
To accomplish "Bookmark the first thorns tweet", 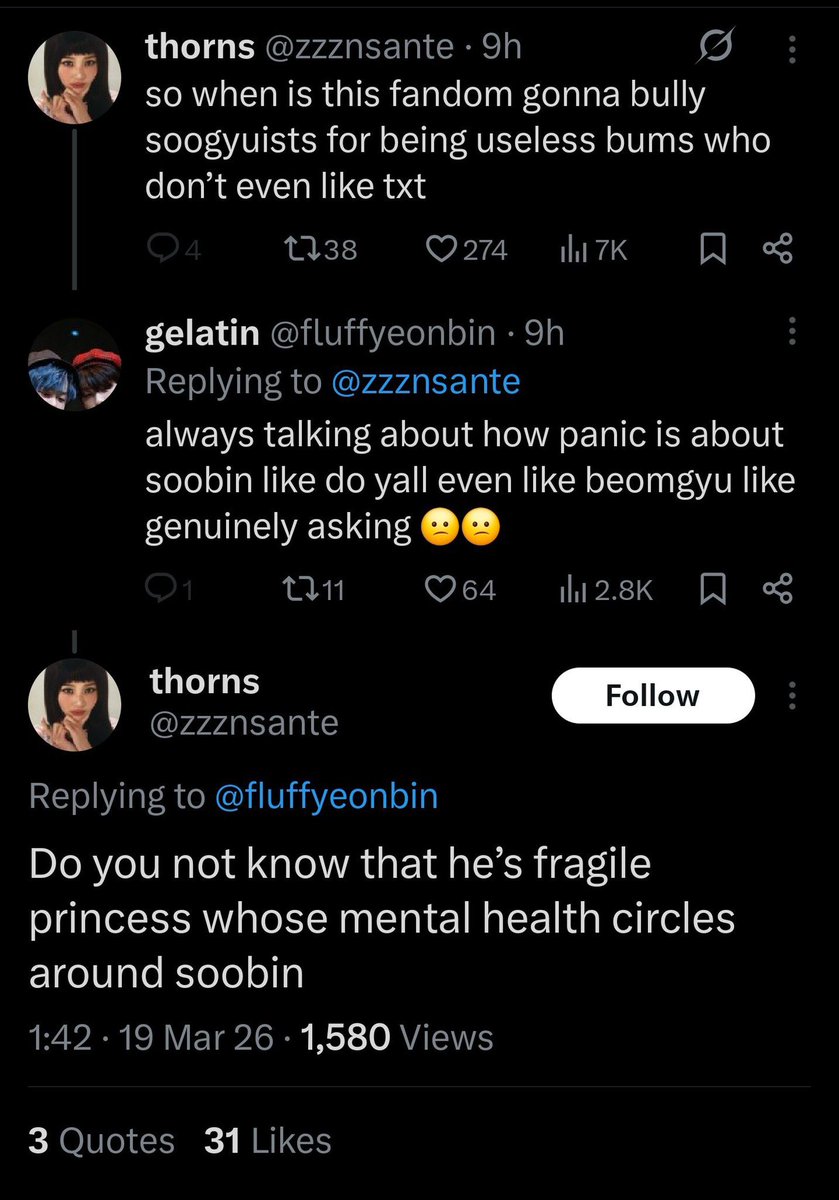I will [713, 250].
